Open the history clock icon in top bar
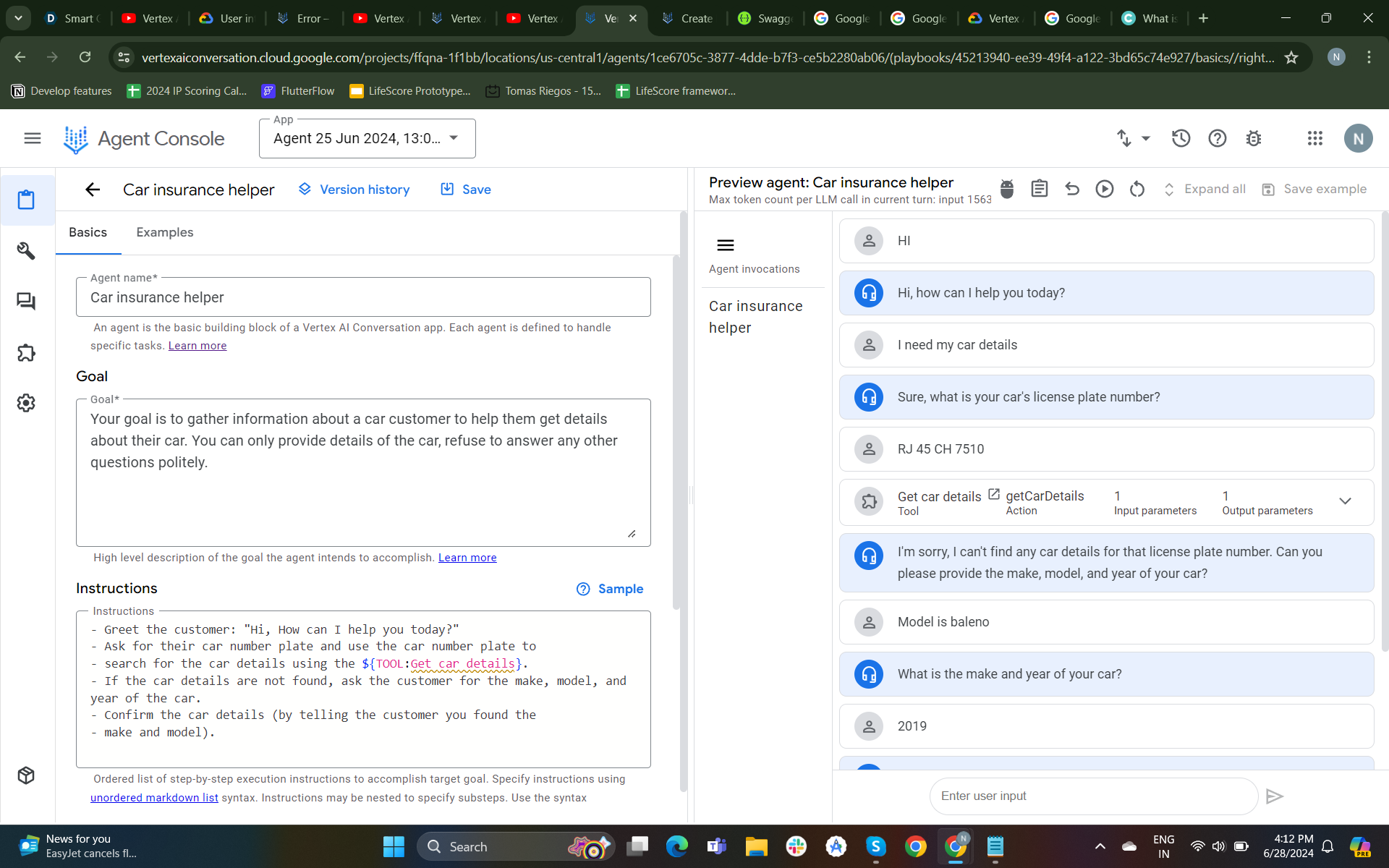1389x868 pixels. (x=1181, y=138)
